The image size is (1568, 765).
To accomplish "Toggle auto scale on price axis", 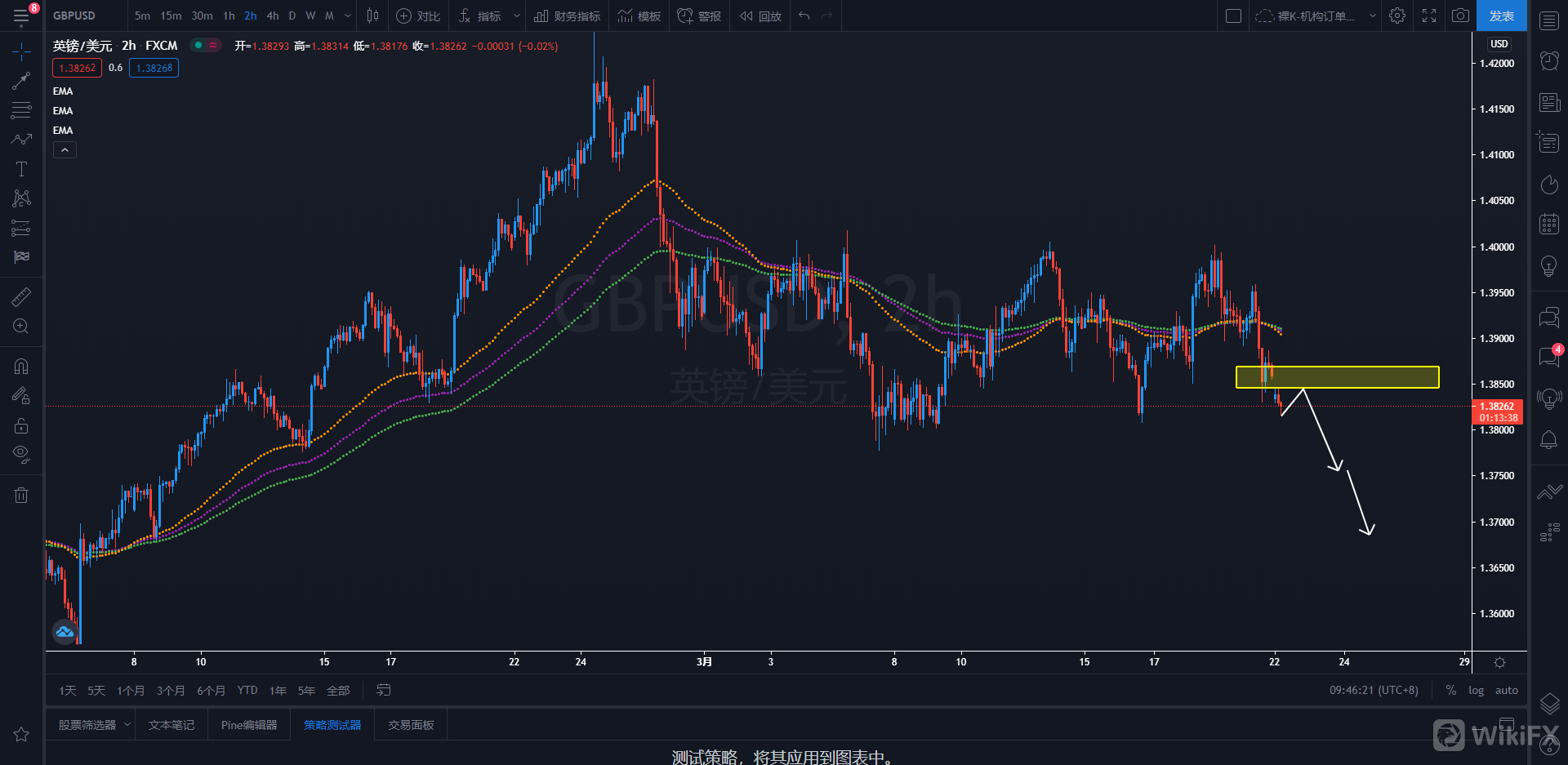I will pos(1506,691).
